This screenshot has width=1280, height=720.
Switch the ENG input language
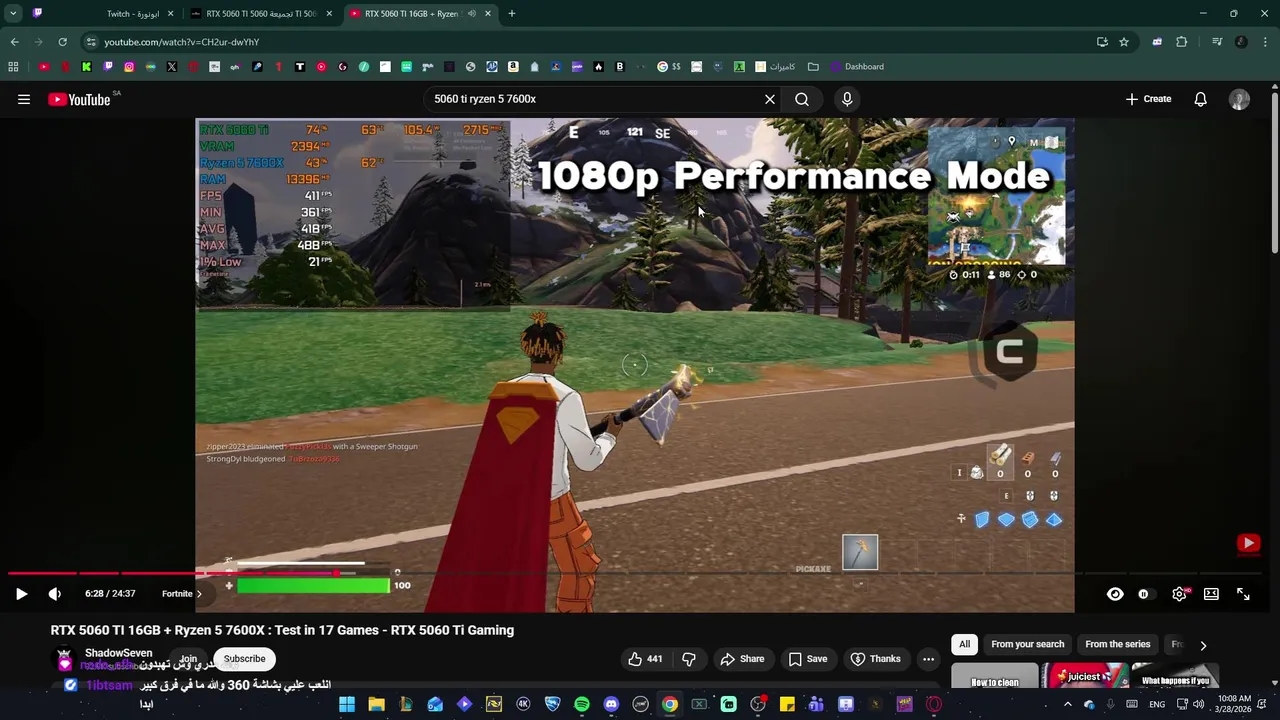coord(1157,705)
